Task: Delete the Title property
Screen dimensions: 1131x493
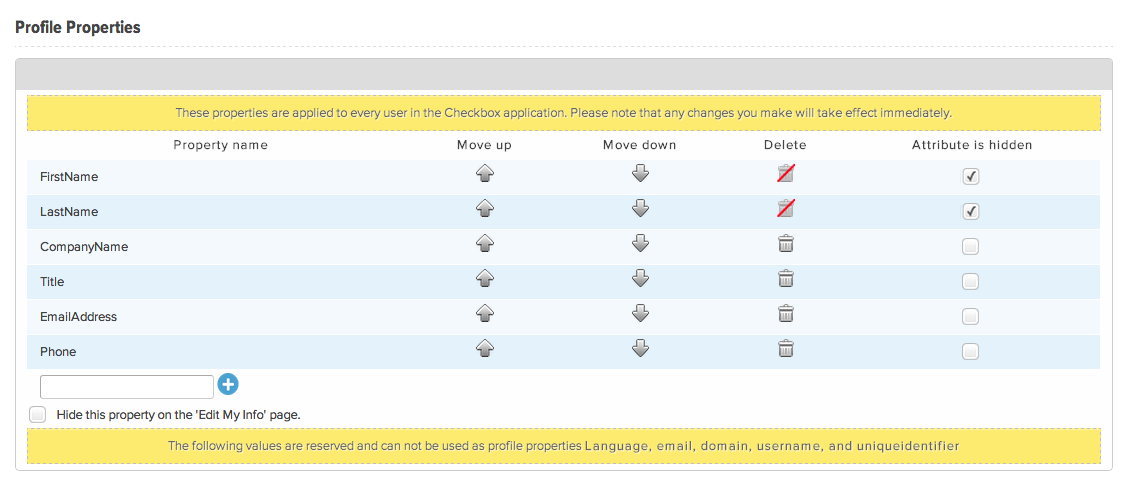Action: point(785,279)
